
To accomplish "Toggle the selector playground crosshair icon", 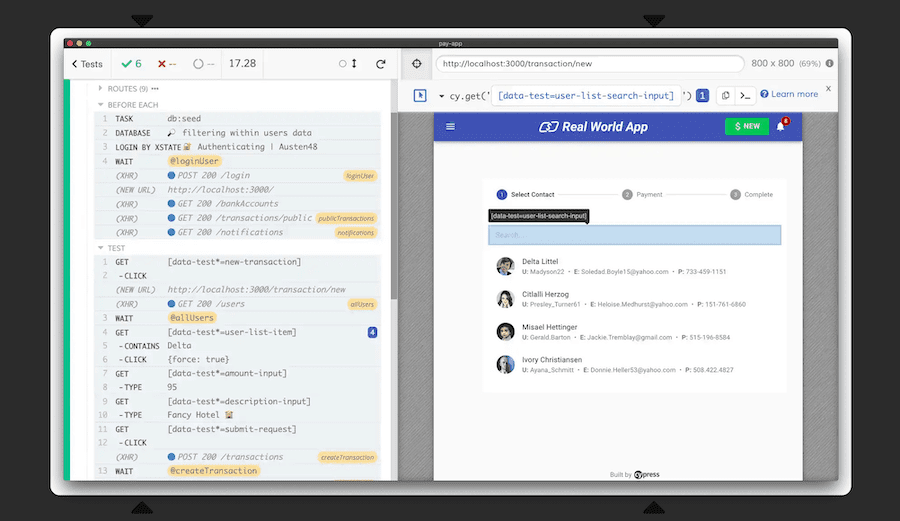I will pos(417,64).
